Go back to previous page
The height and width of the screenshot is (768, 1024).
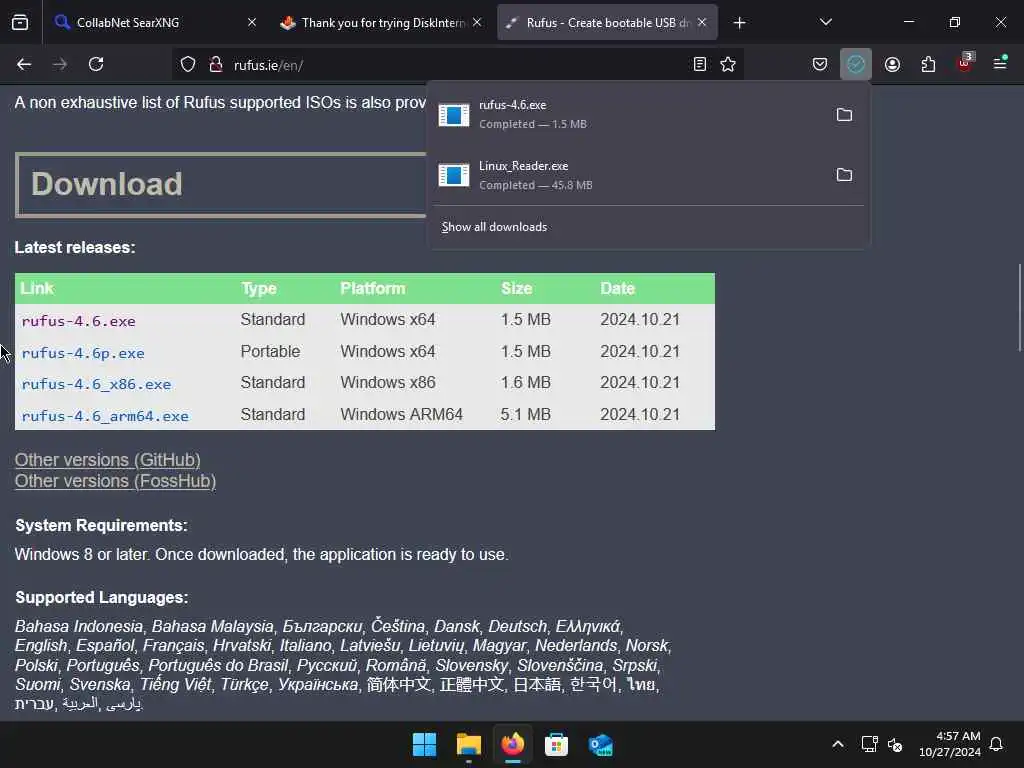(24, 64)
